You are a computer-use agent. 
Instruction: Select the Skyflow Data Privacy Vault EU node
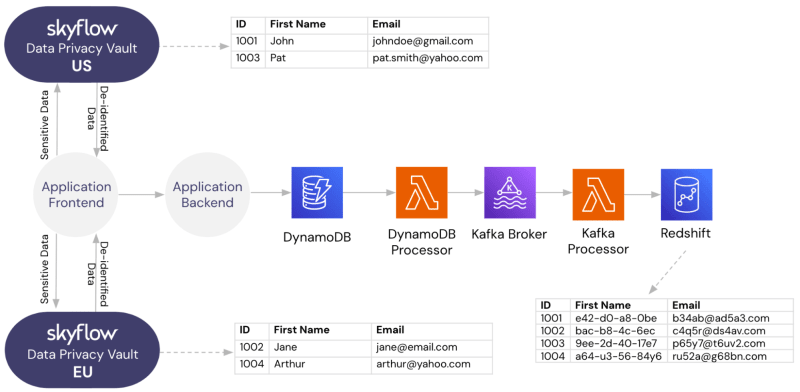pyautogui.click(x=82, y=350)
